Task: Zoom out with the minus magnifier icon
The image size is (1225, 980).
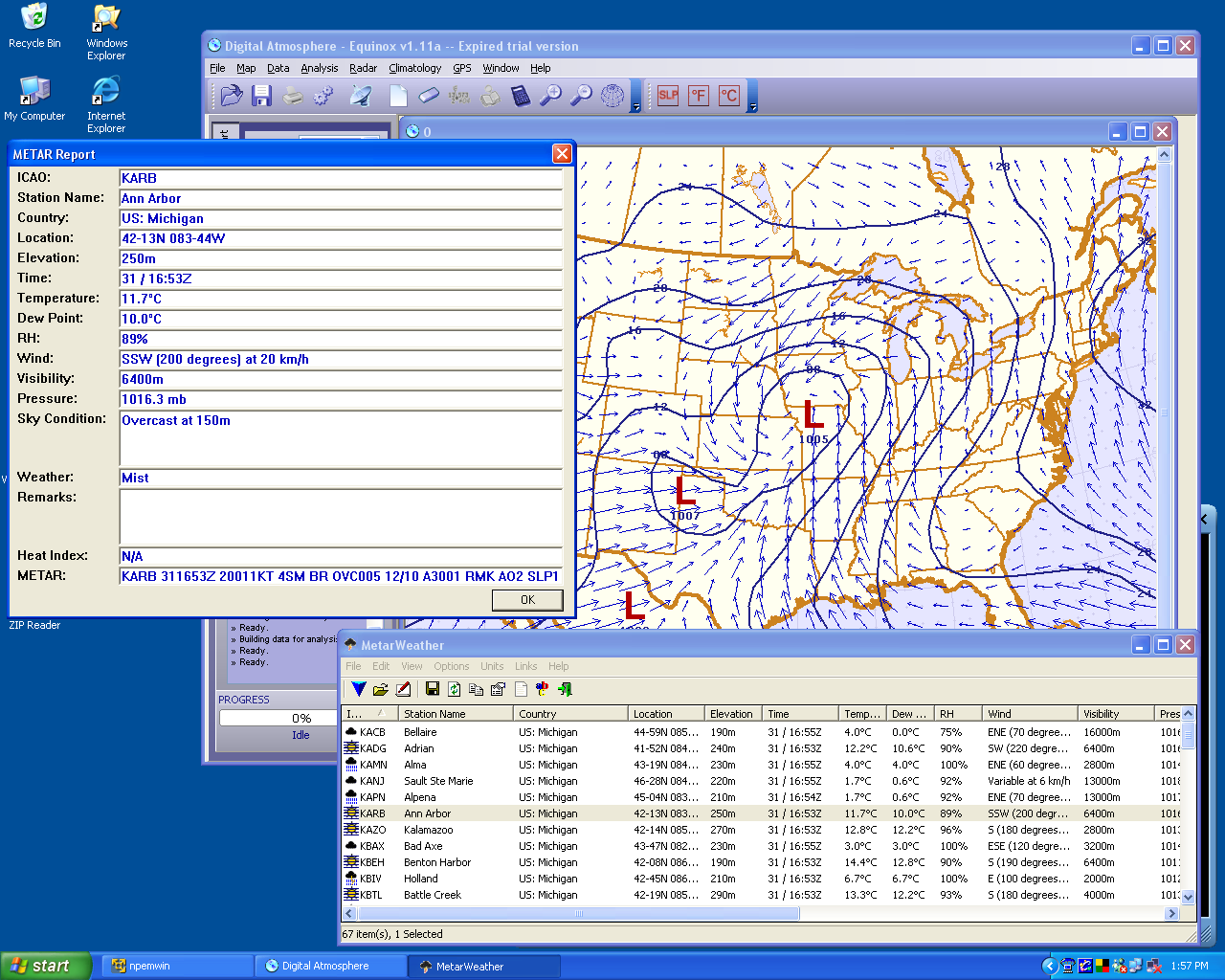Action: tap(581, 96)
